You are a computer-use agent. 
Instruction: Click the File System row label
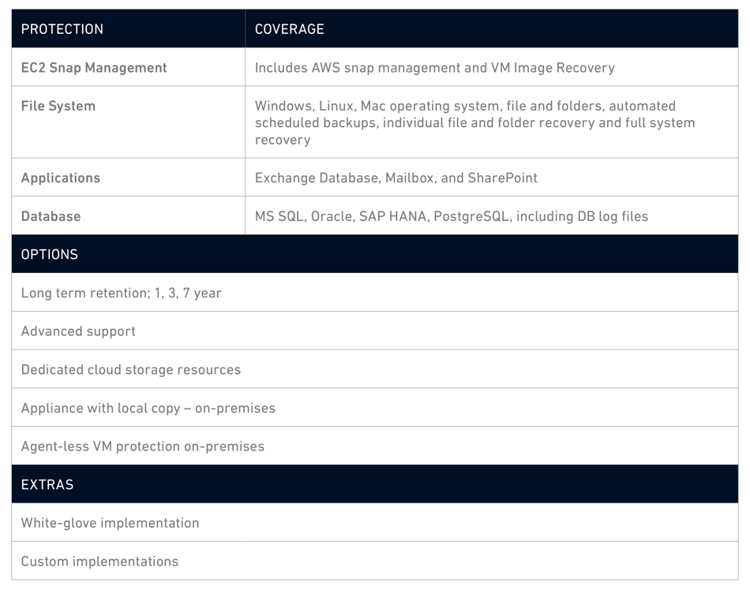[58, 106]
